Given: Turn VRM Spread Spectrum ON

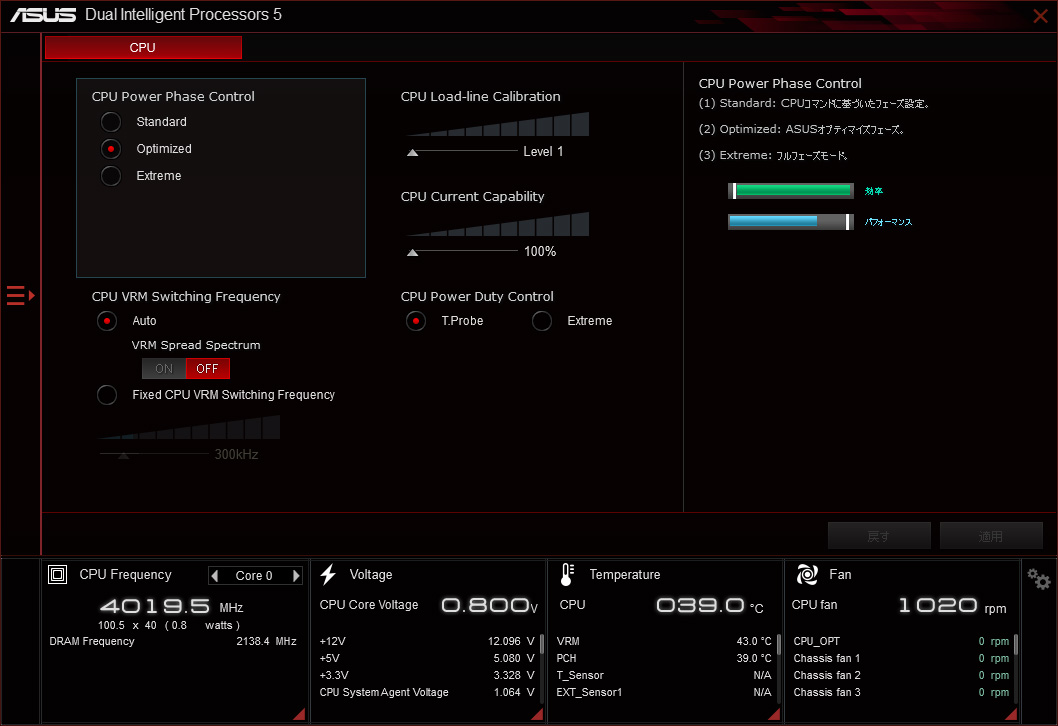Looking at the screenshot, I should [x=164, y=368].
